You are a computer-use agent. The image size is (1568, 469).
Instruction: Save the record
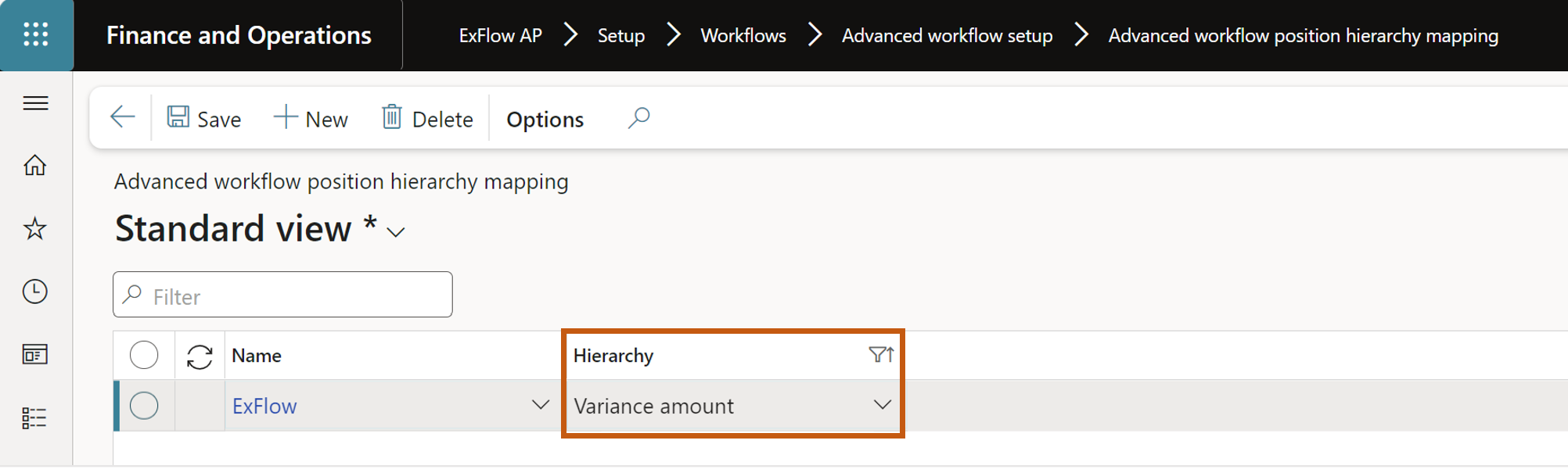click(204, 119)
